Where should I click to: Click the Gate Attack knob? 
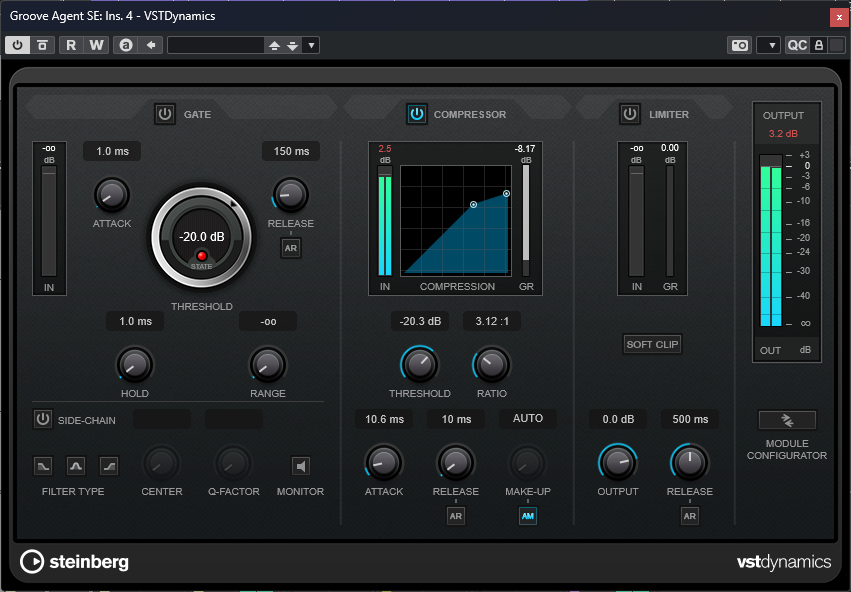(112, 195)
